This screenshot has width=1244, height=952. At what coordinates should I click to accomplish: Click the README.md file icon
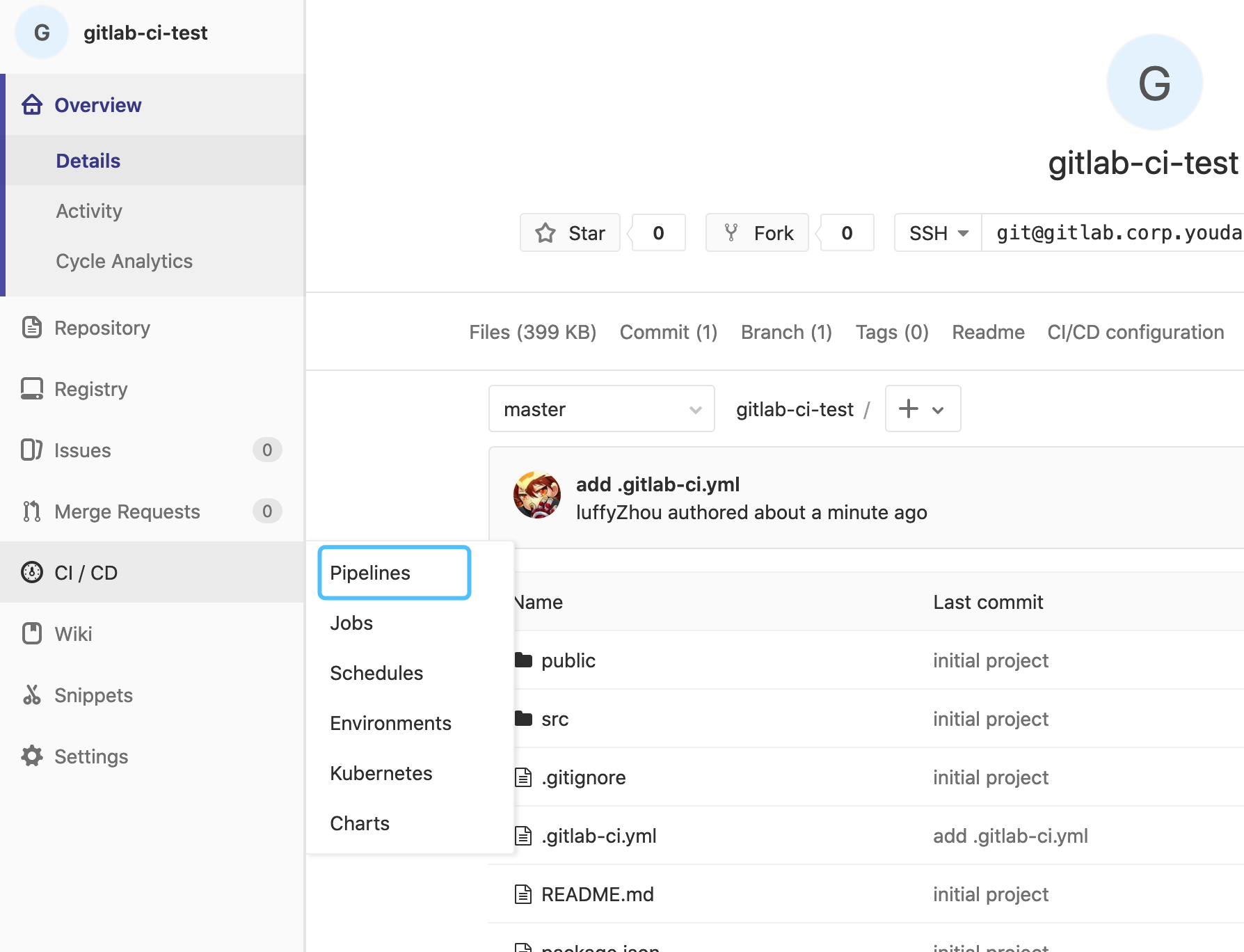(523, 894)
